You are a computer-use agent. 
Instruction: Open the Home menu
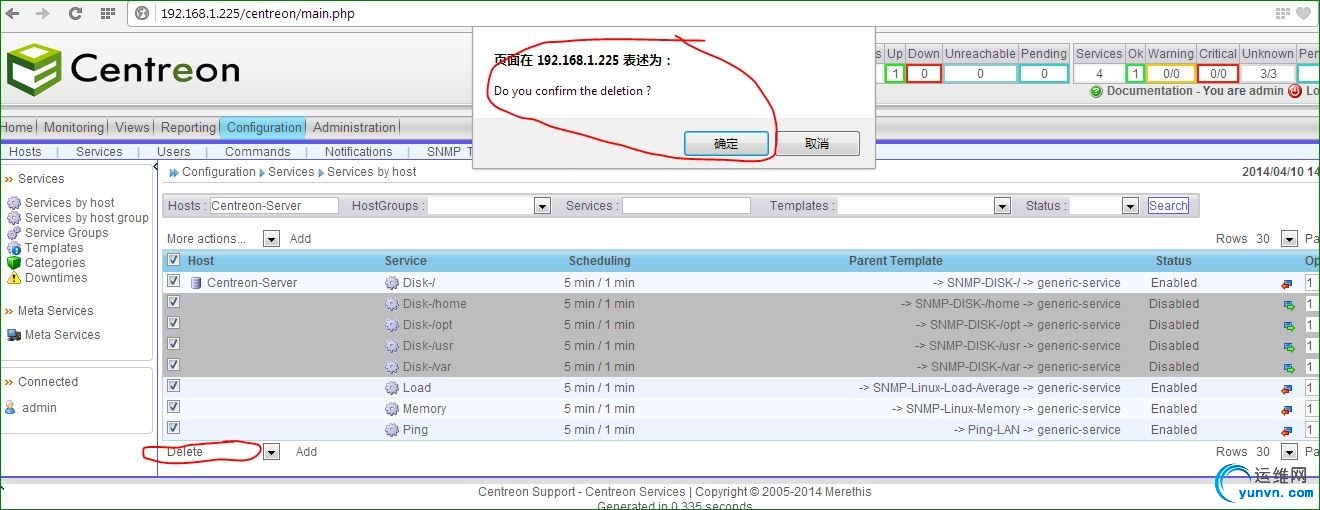[17, 127]
